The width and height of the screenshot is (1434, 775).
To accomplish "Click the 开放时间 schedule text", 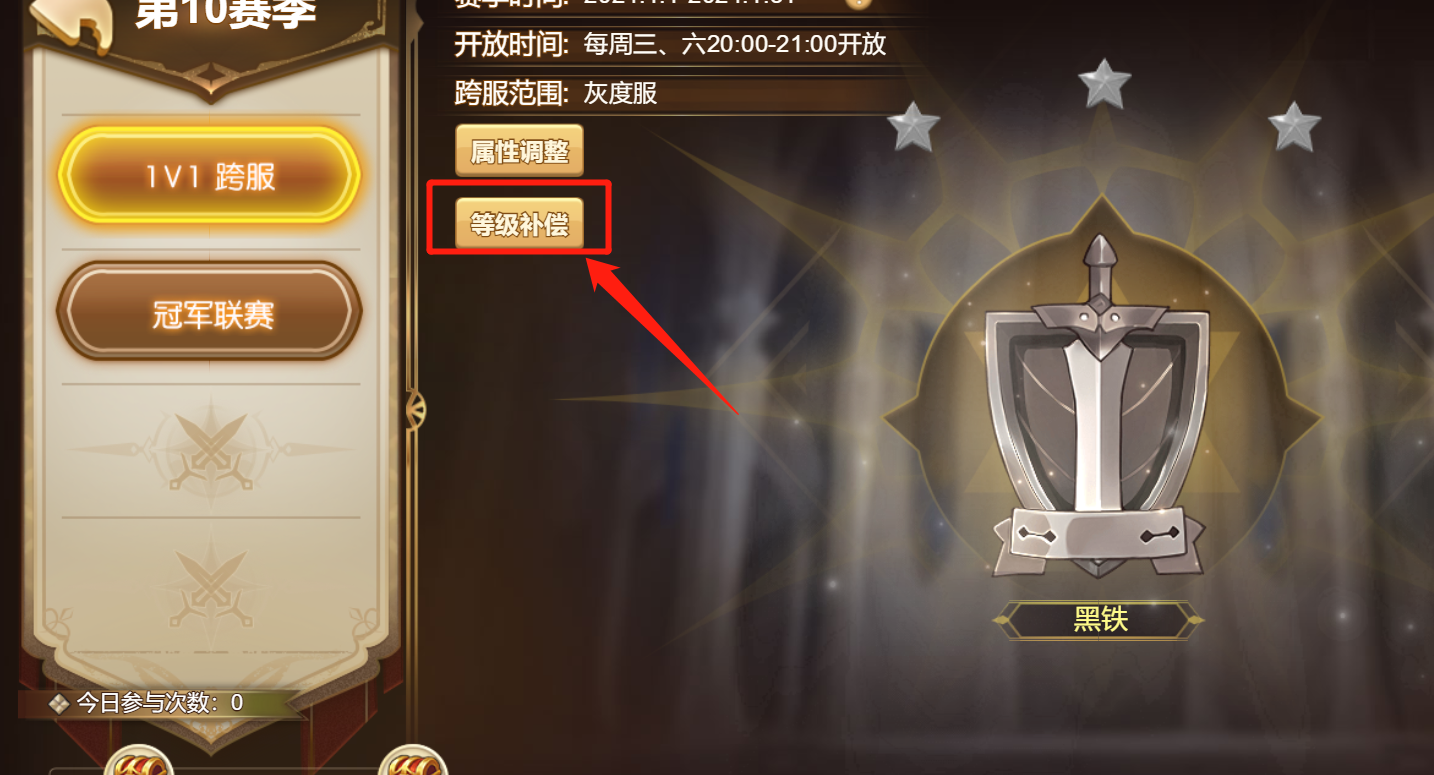I will [670, 44].
